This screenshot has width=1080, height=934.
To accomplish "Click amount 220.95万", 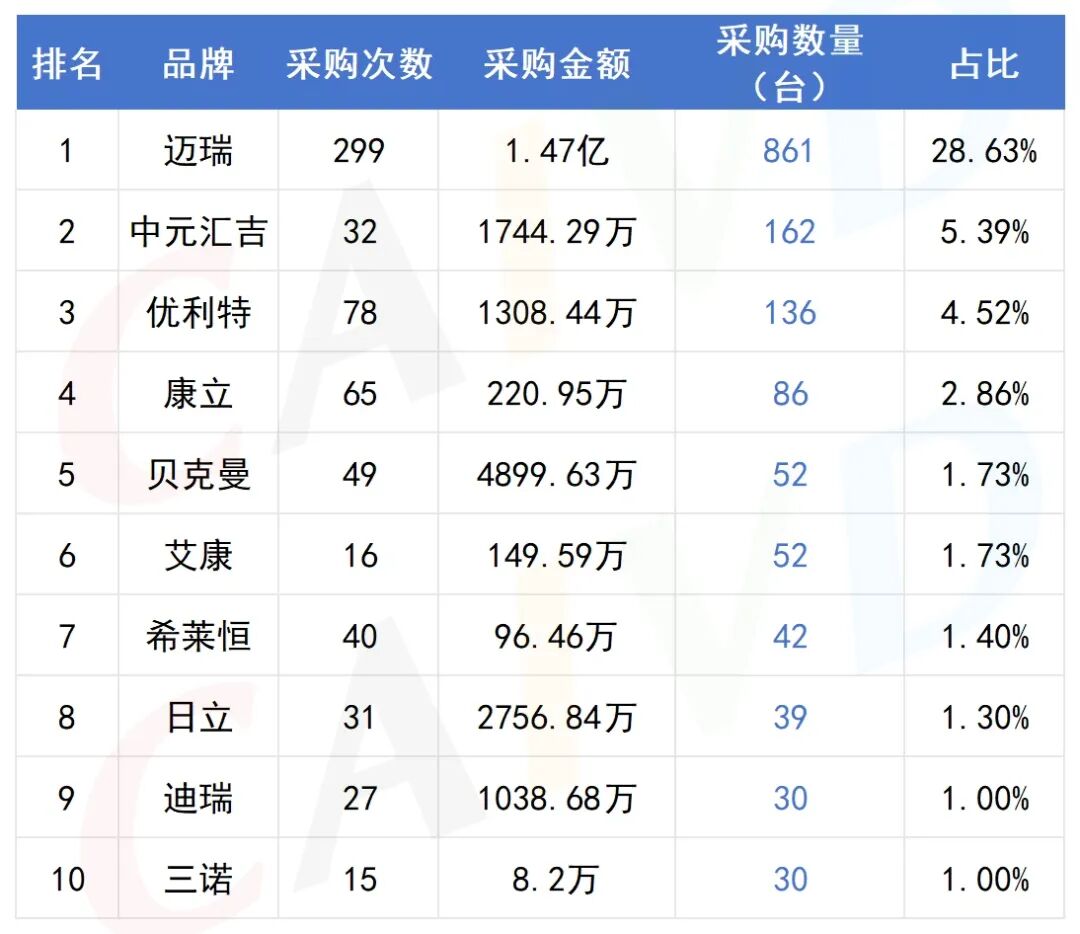I will tap(557, 394).
